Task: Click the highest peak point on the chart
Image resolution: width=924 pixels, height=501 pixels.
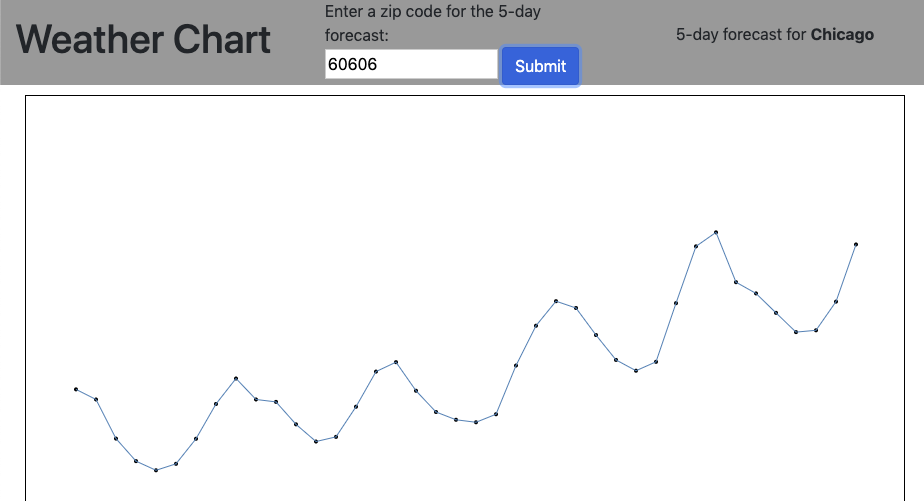Action: (716, 233)
